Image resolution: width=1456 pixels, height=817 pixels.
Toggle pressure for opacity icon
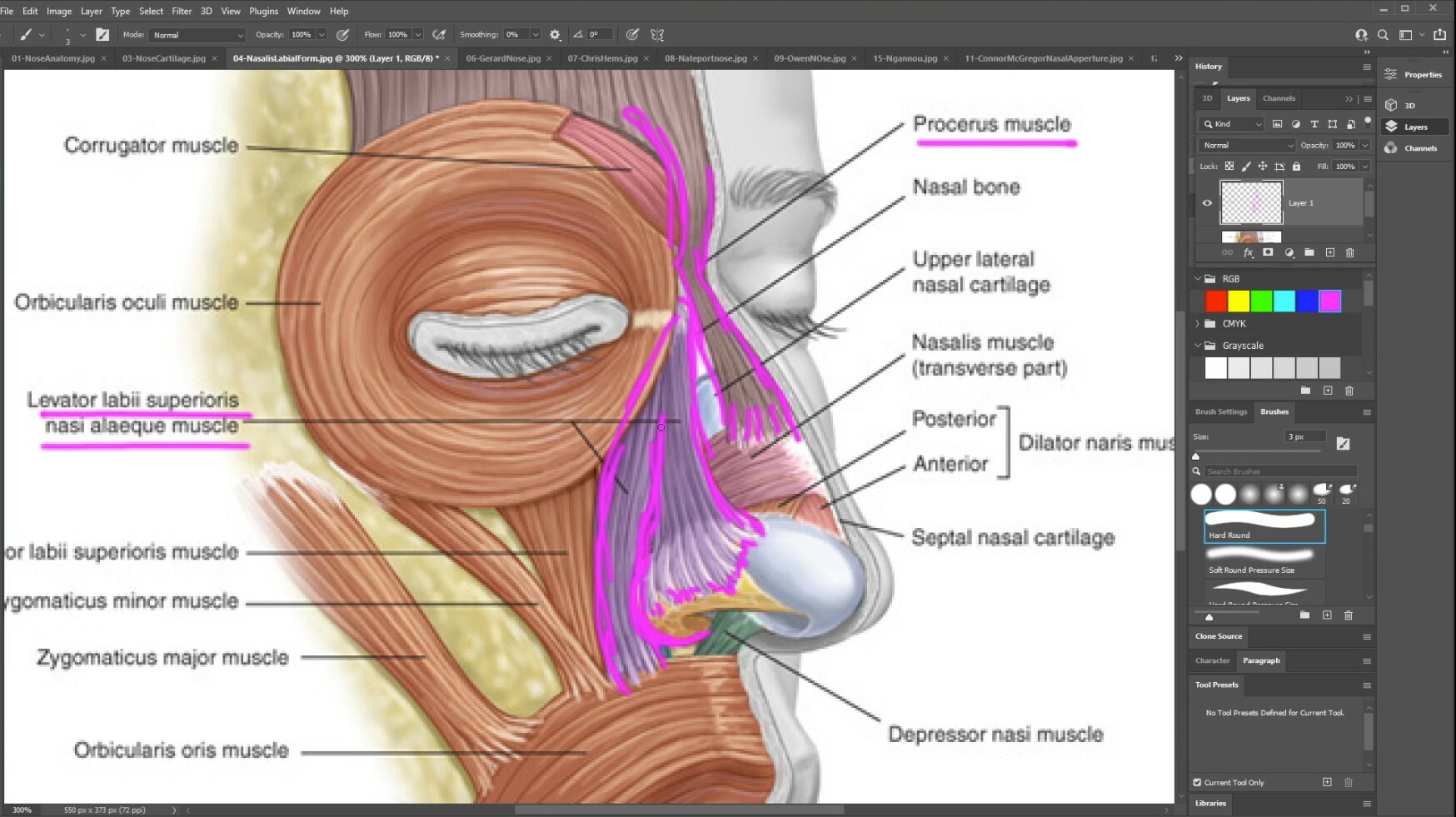tap(342, 35)
